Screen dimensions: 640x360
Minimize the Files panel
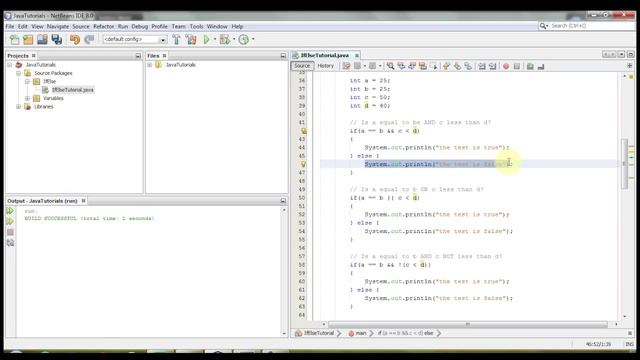283,56
